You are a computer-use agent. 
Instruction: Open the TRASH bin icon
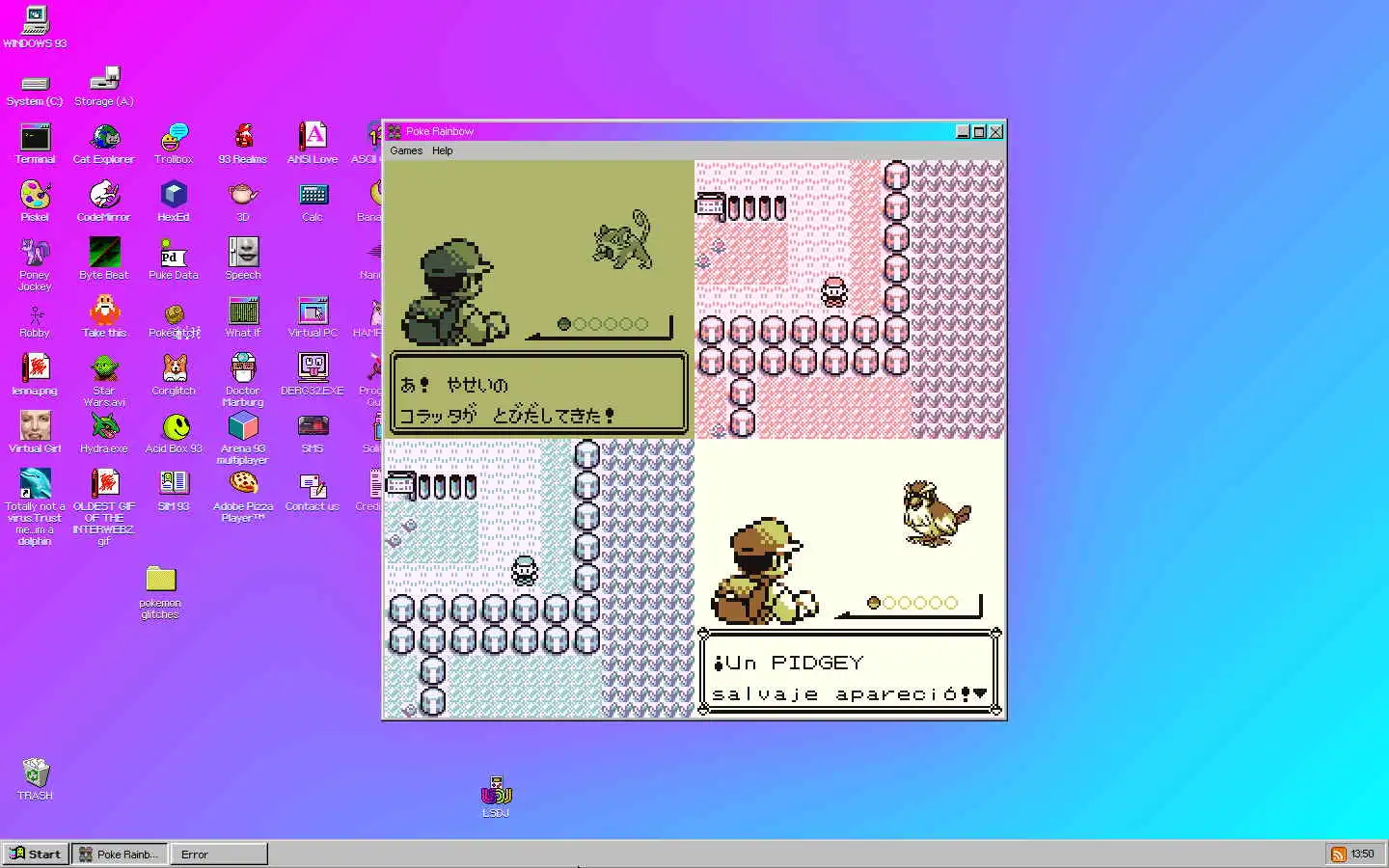click(x=35, y=779)
